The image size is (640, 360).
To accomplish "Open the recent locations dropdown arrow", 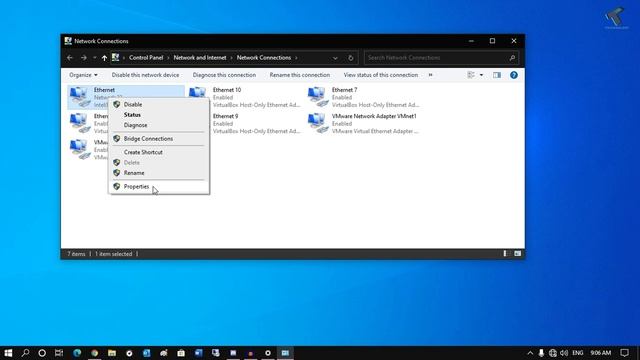I will (95, 58).
